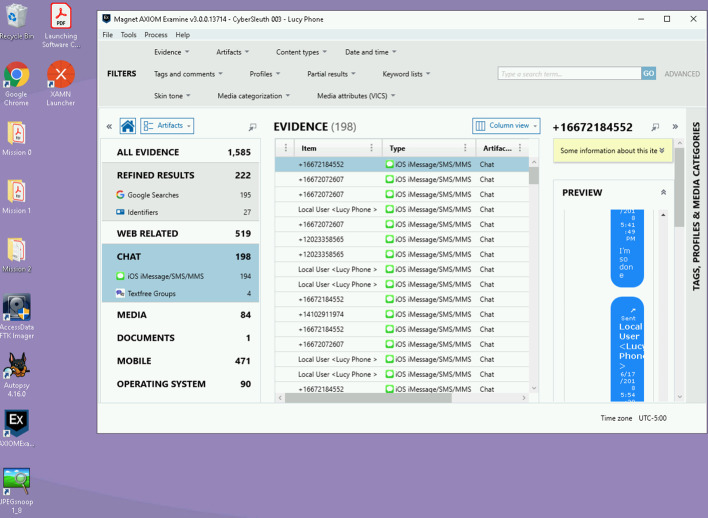Image resolution: width=708 pixels, height=518 pixels.
Task: Expand the Column view dropdown
Action: coord(506,126)
